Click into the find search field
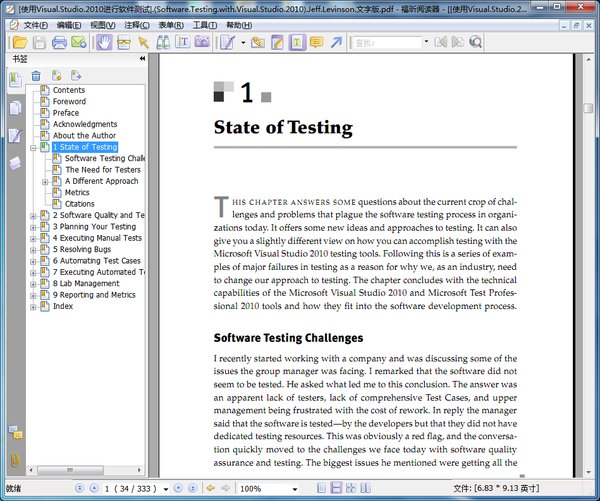Viewport: 600px width, 501px height. click(387, 42)
